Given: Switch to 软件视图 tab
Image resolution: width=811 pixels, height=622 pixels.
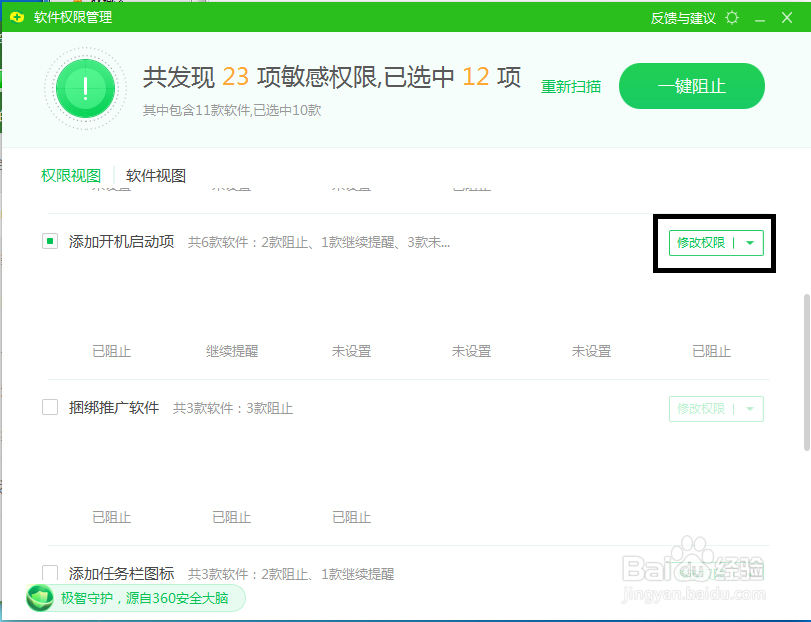Looking at the screenshot, I should click(x=156, y=175).
